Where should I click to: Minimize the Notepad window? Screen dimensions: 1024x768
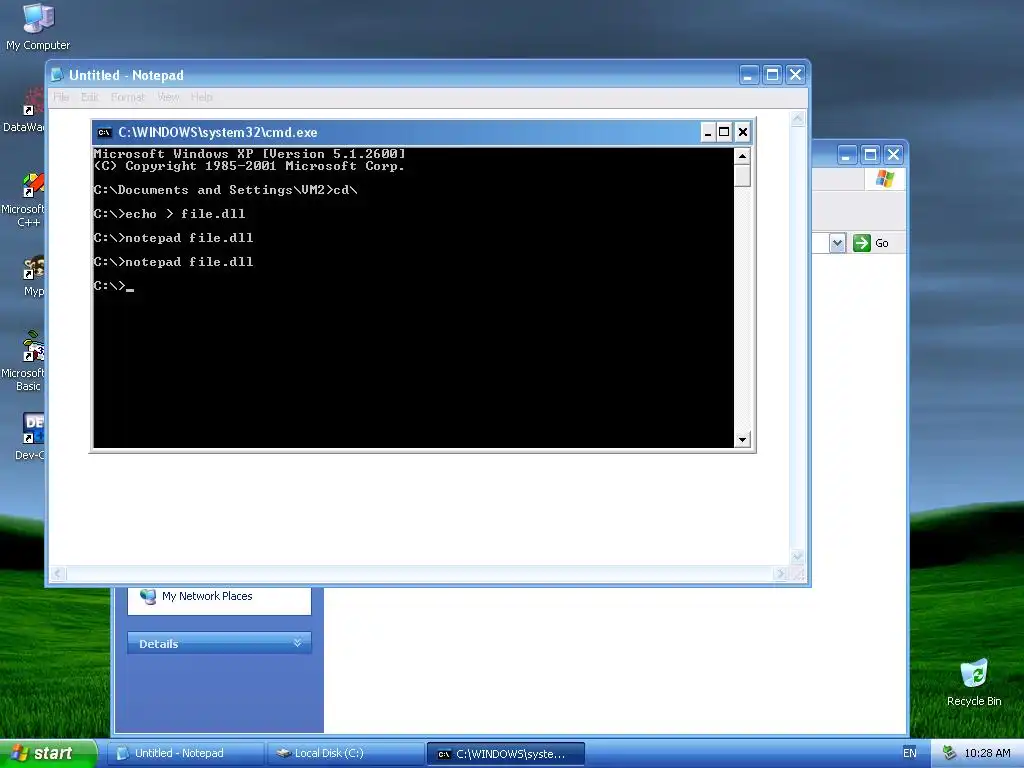(748, 75)
